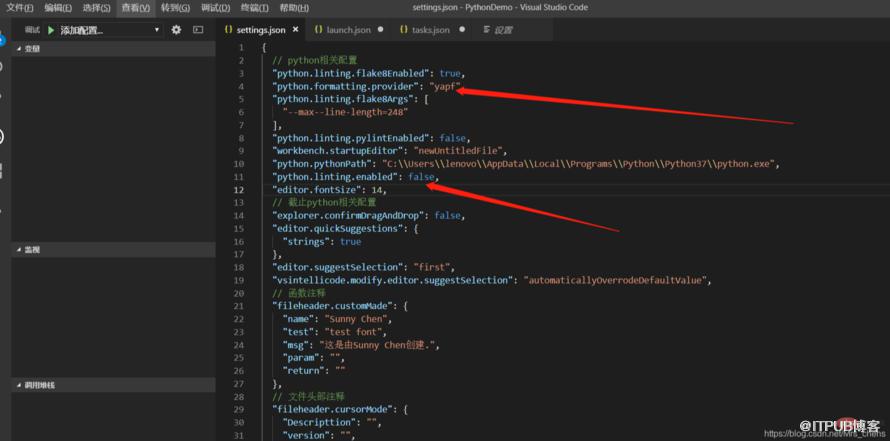Click line number 12 in the gutter
Viewport: 890px width, 441px height.
(x=239, y=190)
